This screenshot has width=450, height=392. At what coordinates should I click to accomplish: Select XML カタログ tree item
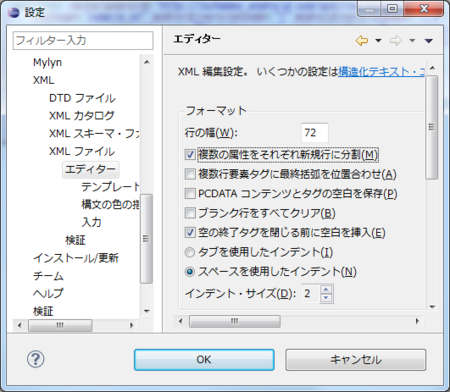pyautogui.click(x=82, y=116)
